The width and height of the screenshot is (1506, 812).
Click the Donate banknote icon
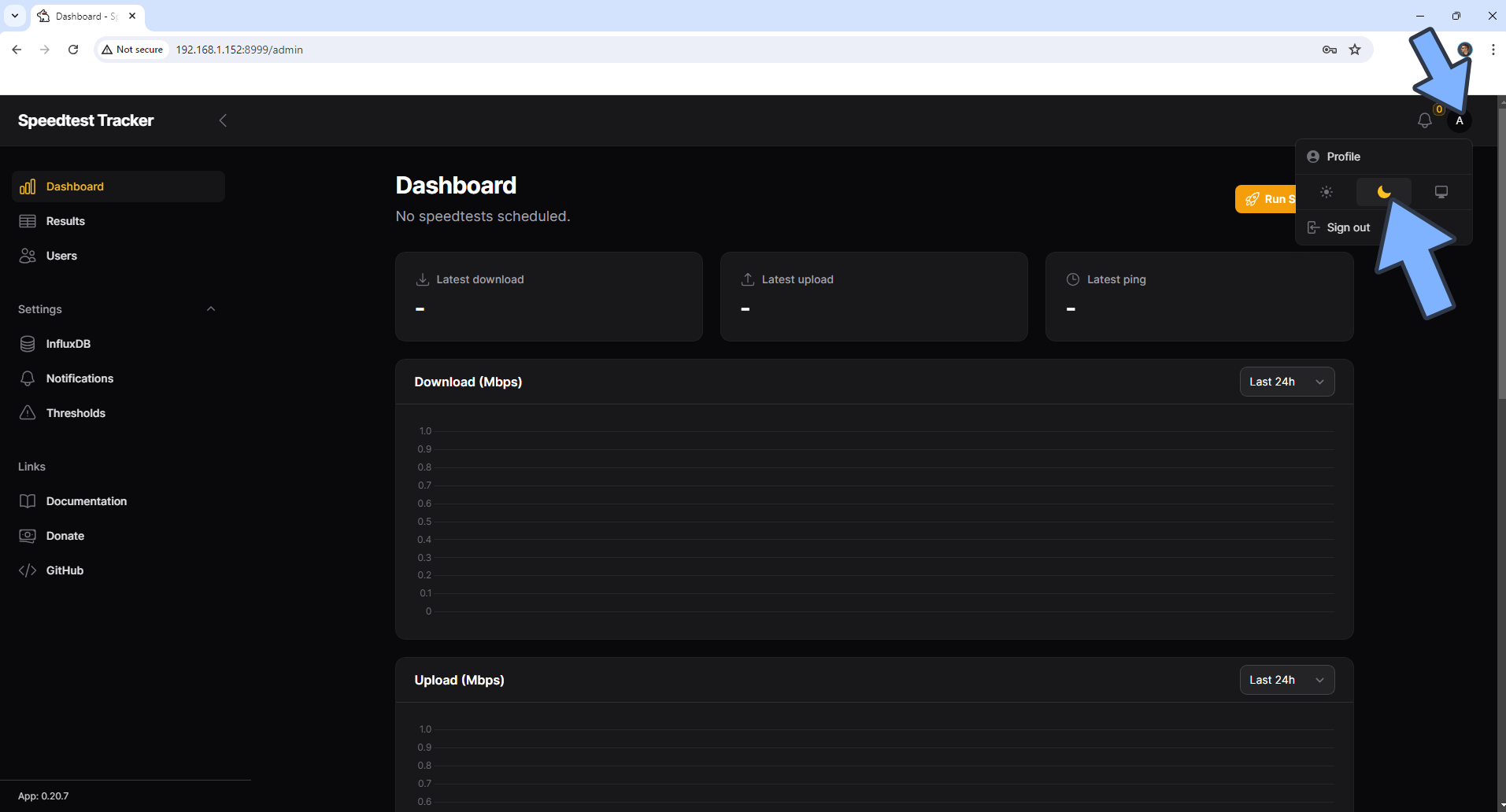point(28,536)
